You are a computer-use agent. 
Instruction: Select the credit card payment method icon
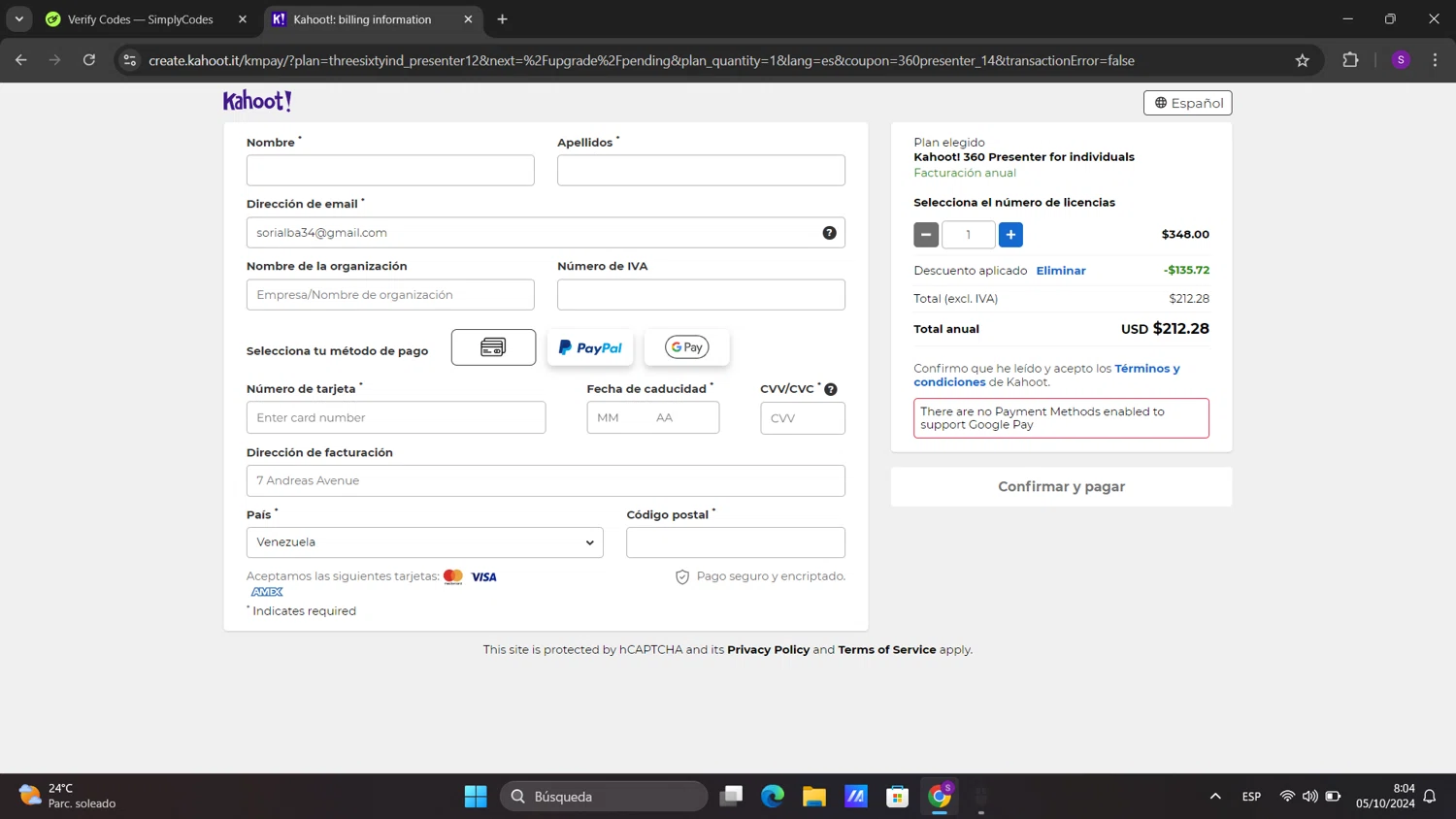(x=493, y=347)
